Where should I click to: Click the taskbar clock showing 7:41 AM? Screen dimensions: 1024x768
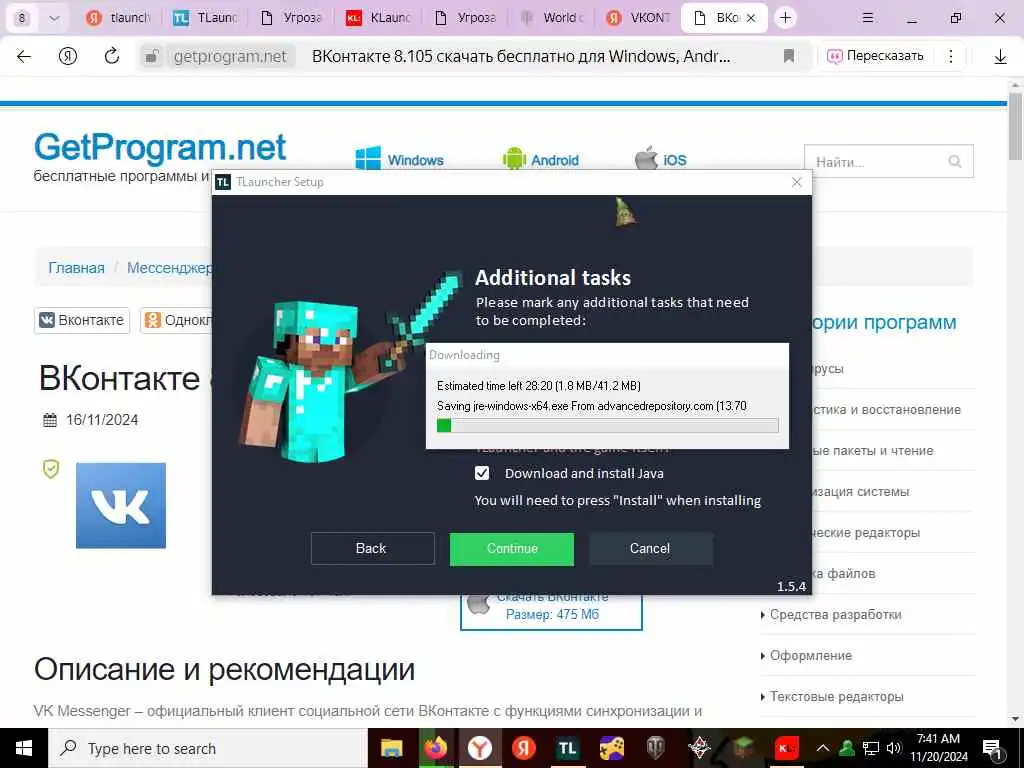click(938, 748)
